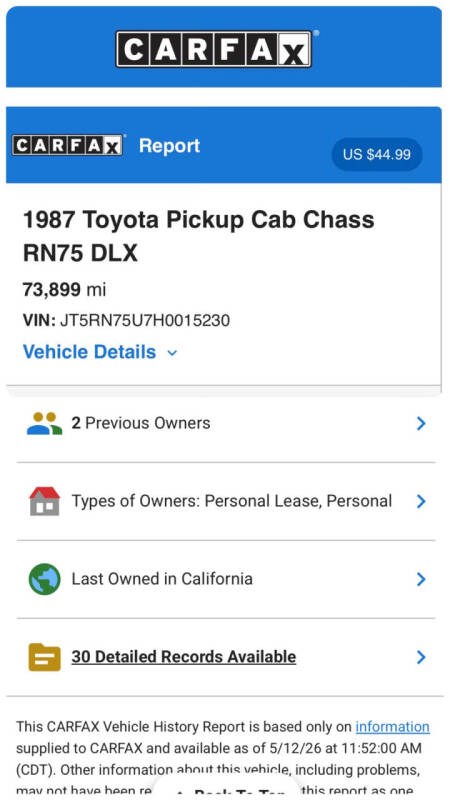
Task: Open the Vehicle Details link
Action: (x=89, y=352)
